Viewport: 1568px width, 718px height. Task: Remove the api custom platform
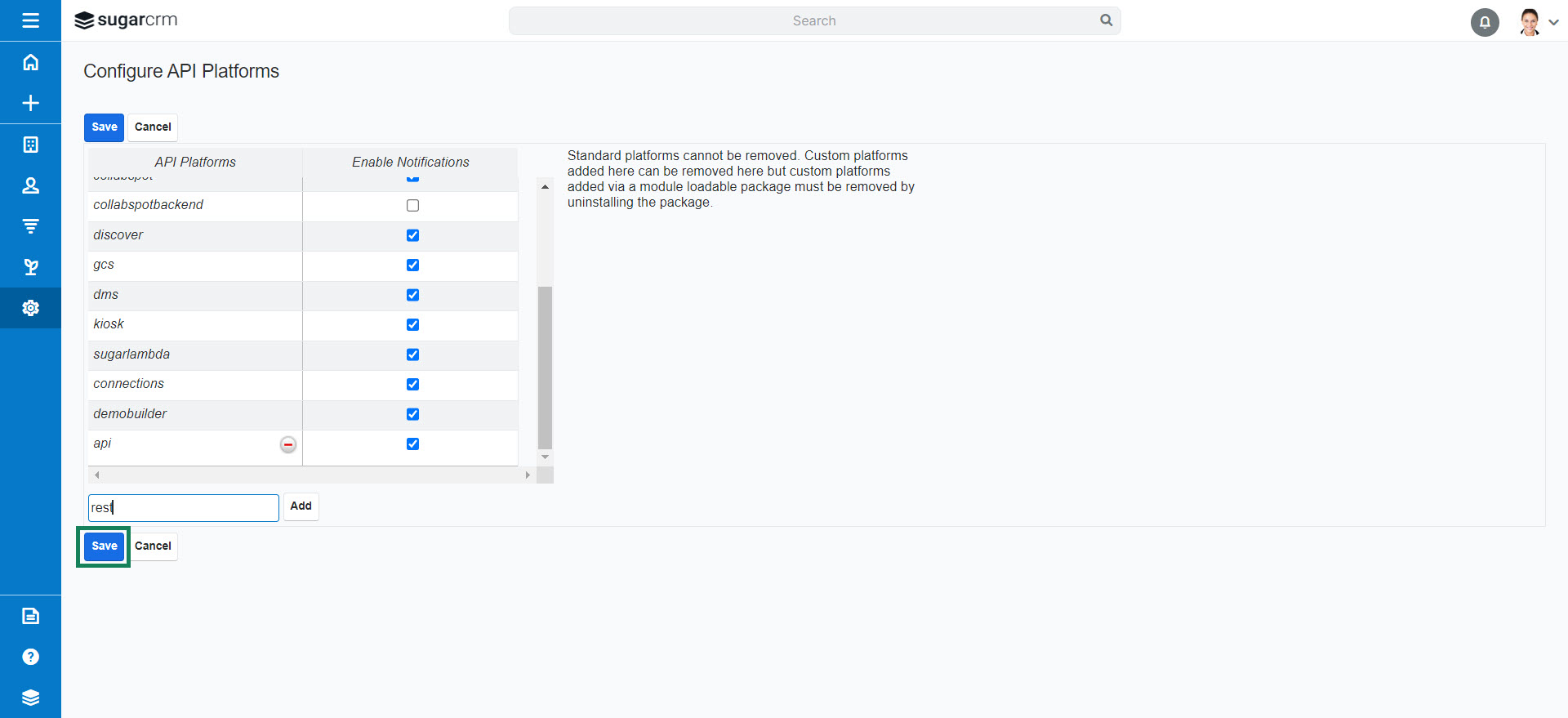(x=288, y=444)
